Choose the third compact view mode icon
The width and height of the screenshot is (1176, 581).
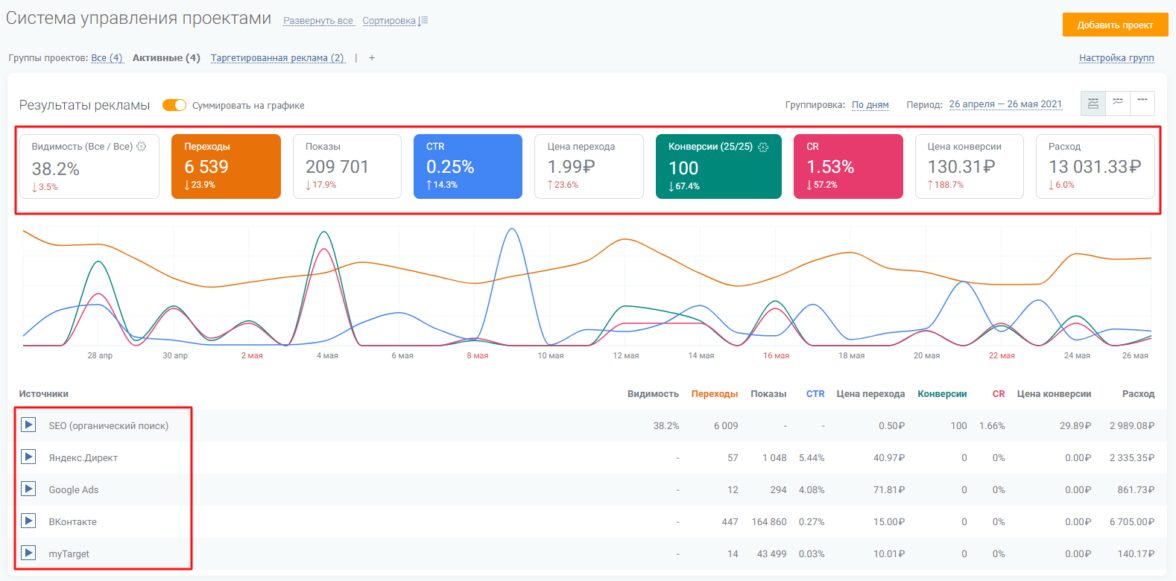(x=1142, y=103)
